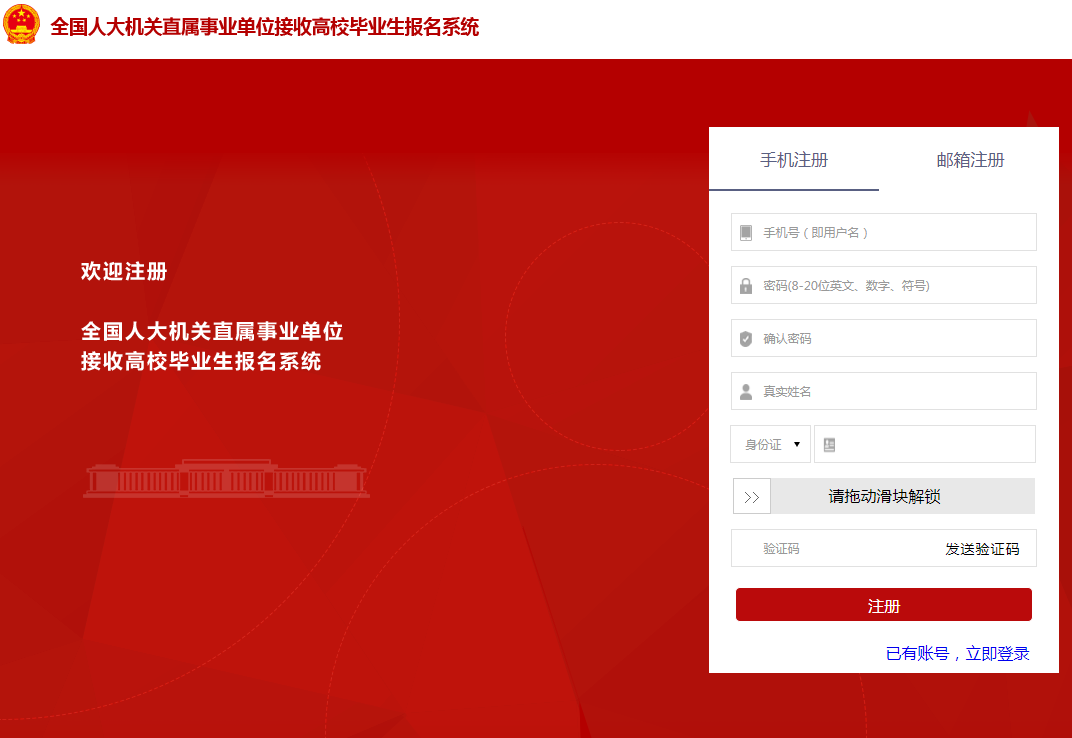Screen dimensions: 1072x738
Task: Click the padlock icon in password field
Action: coord(746,286)
